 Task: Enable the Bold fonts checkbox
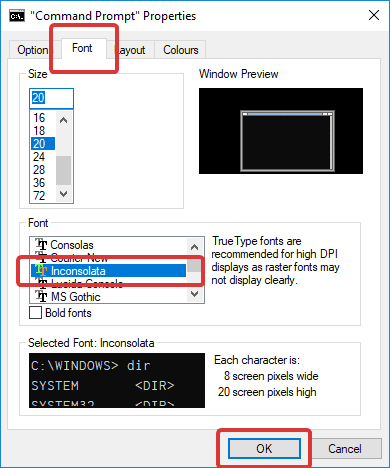click(35, 313)
